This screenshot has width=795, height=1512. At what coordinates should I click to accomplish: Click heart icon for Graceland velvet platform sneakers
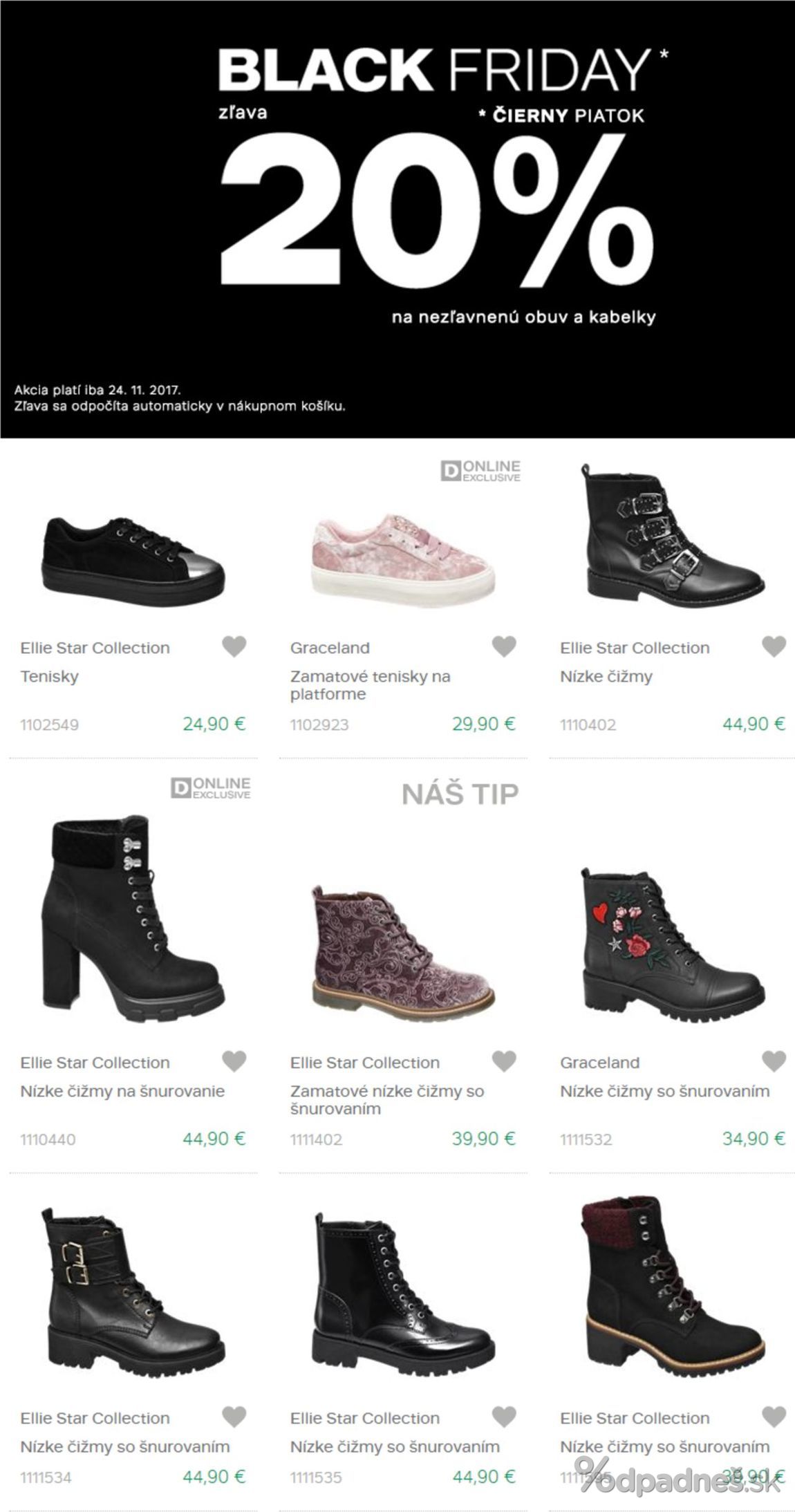(x=504, y=647)
